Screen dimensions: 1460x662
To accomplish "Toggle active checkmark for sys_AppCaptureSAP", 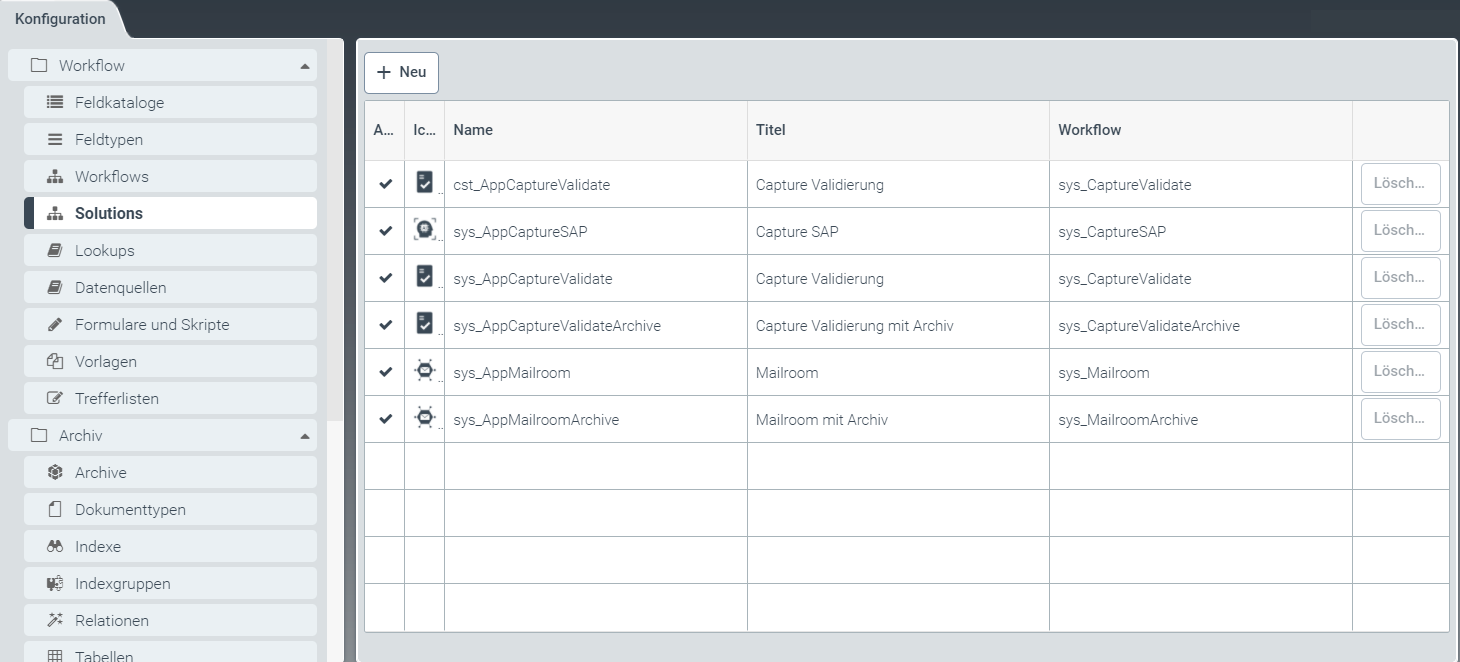I will (385, 231).
